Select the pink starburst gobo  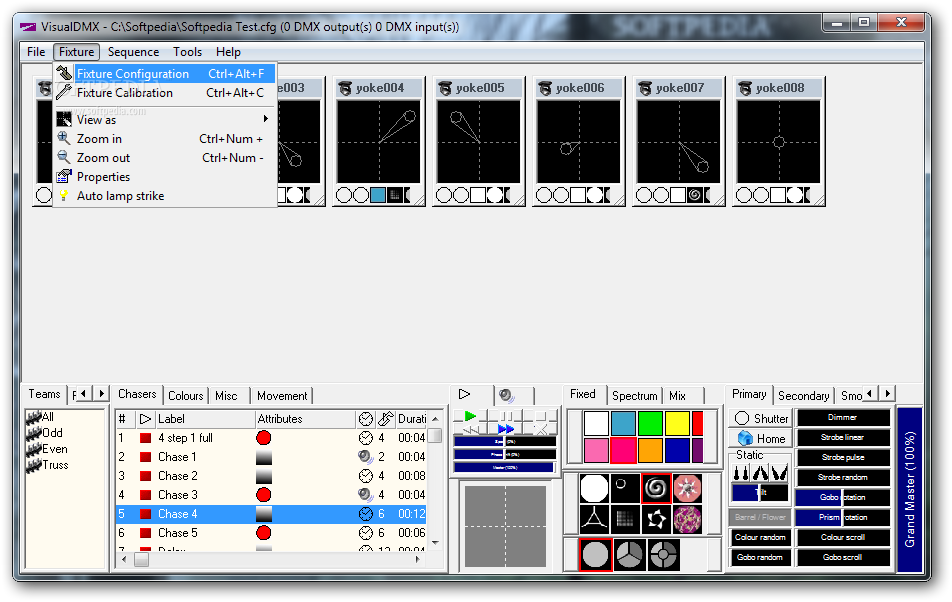pos(687,489)
